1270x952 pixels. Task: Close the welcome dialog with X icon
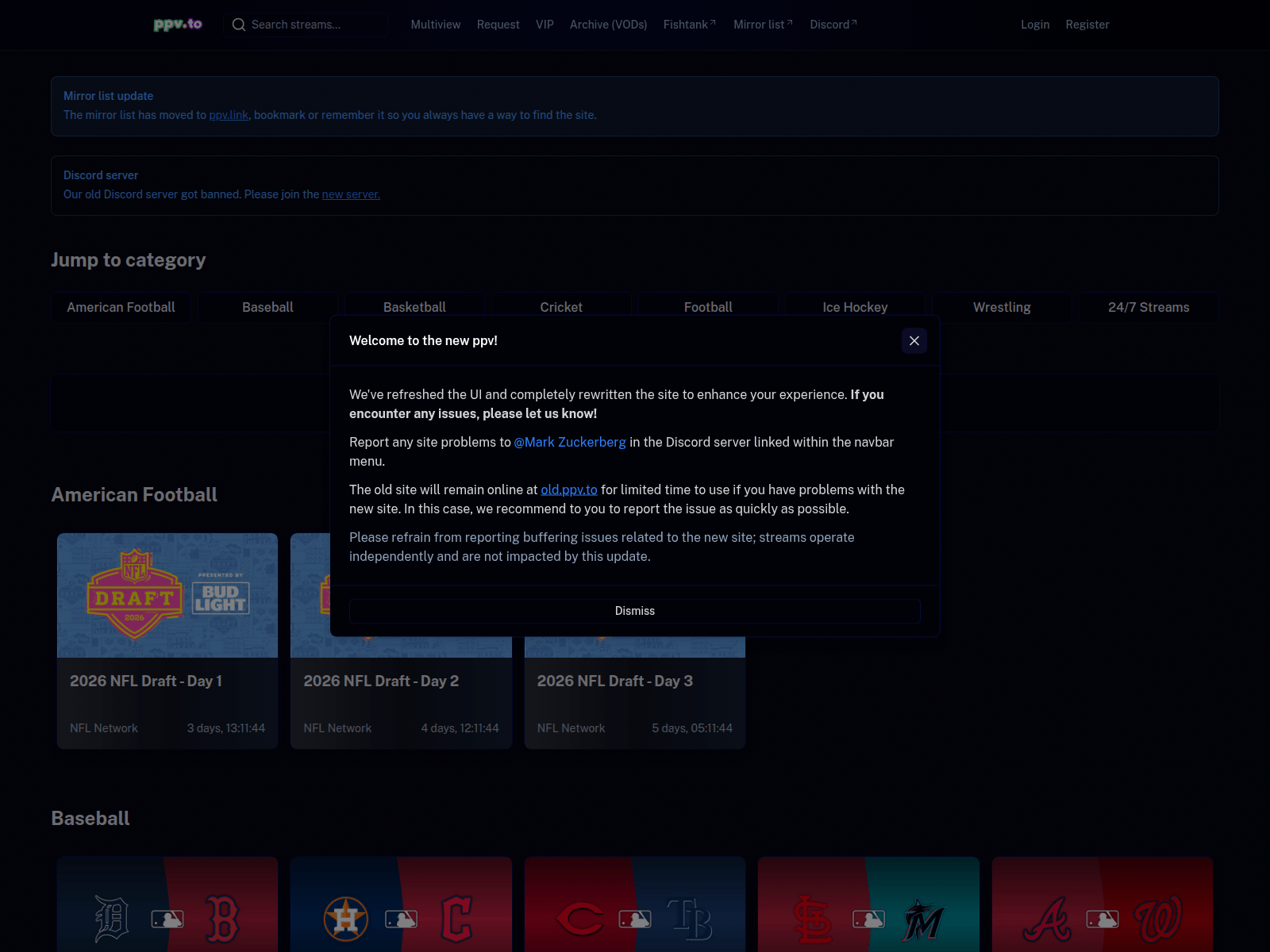[914, 340]
